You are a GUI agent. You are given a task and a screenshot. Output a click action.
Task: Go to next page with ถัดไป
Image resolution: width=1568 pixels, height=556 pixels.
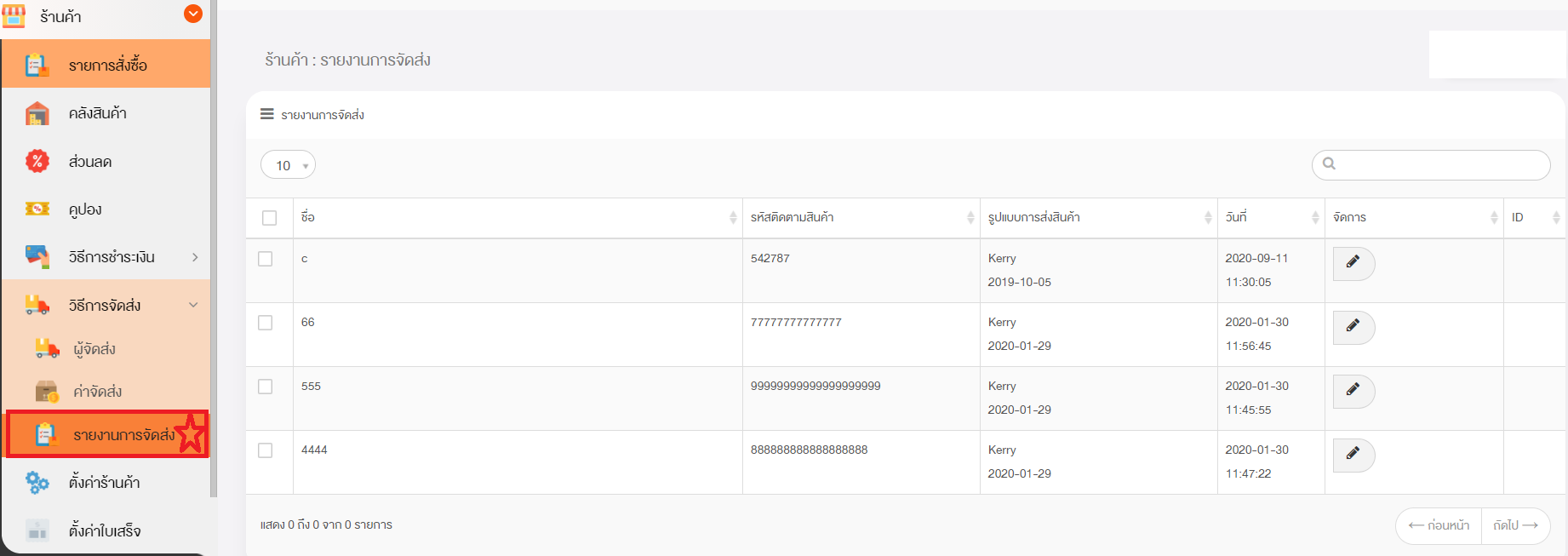(x=1516, y=525)
